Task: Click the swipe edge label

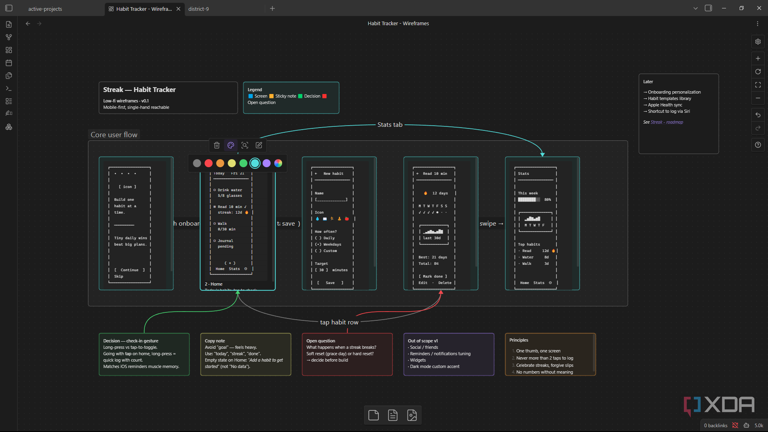Action: coord(491,223)
